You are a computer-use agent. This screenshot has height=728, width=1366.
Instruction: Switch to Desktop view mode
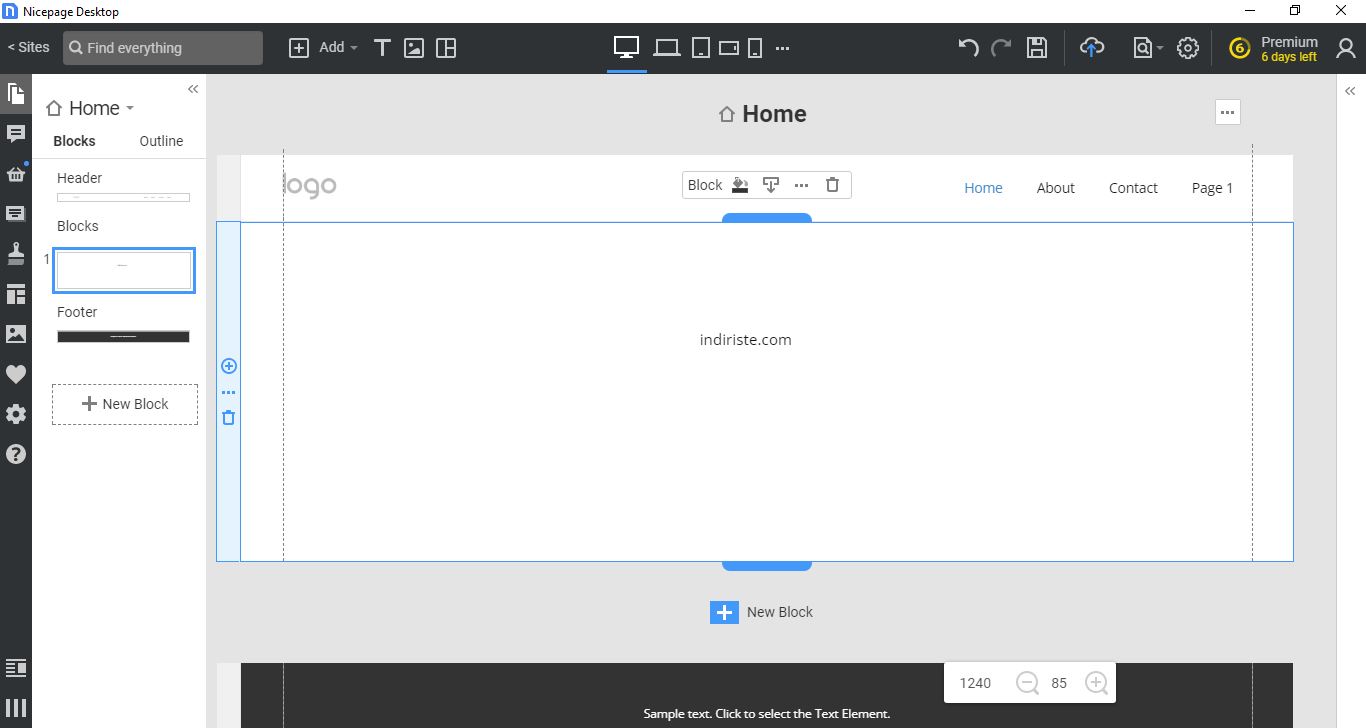tap(627, 47)
